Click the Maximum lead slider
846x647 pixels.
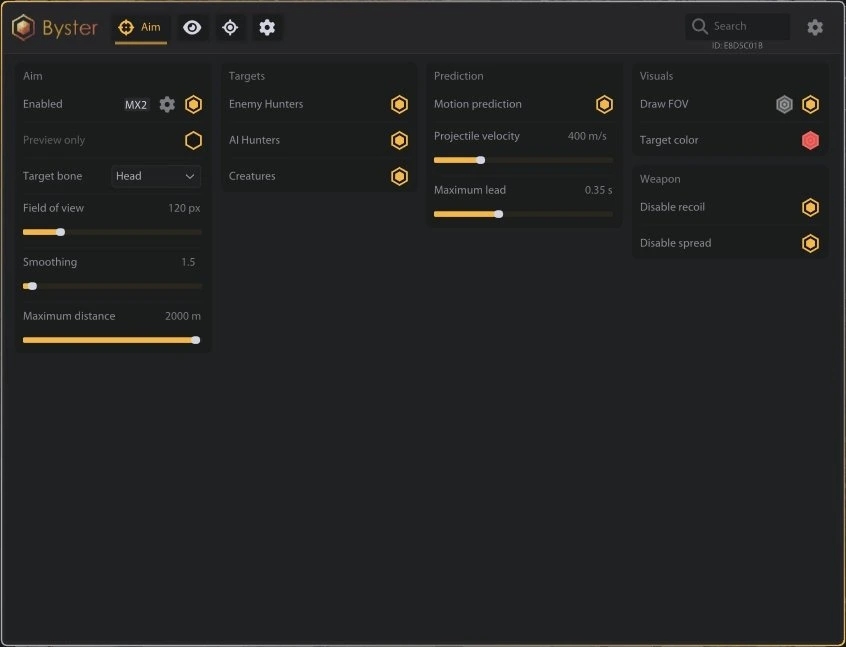(523, 214)
